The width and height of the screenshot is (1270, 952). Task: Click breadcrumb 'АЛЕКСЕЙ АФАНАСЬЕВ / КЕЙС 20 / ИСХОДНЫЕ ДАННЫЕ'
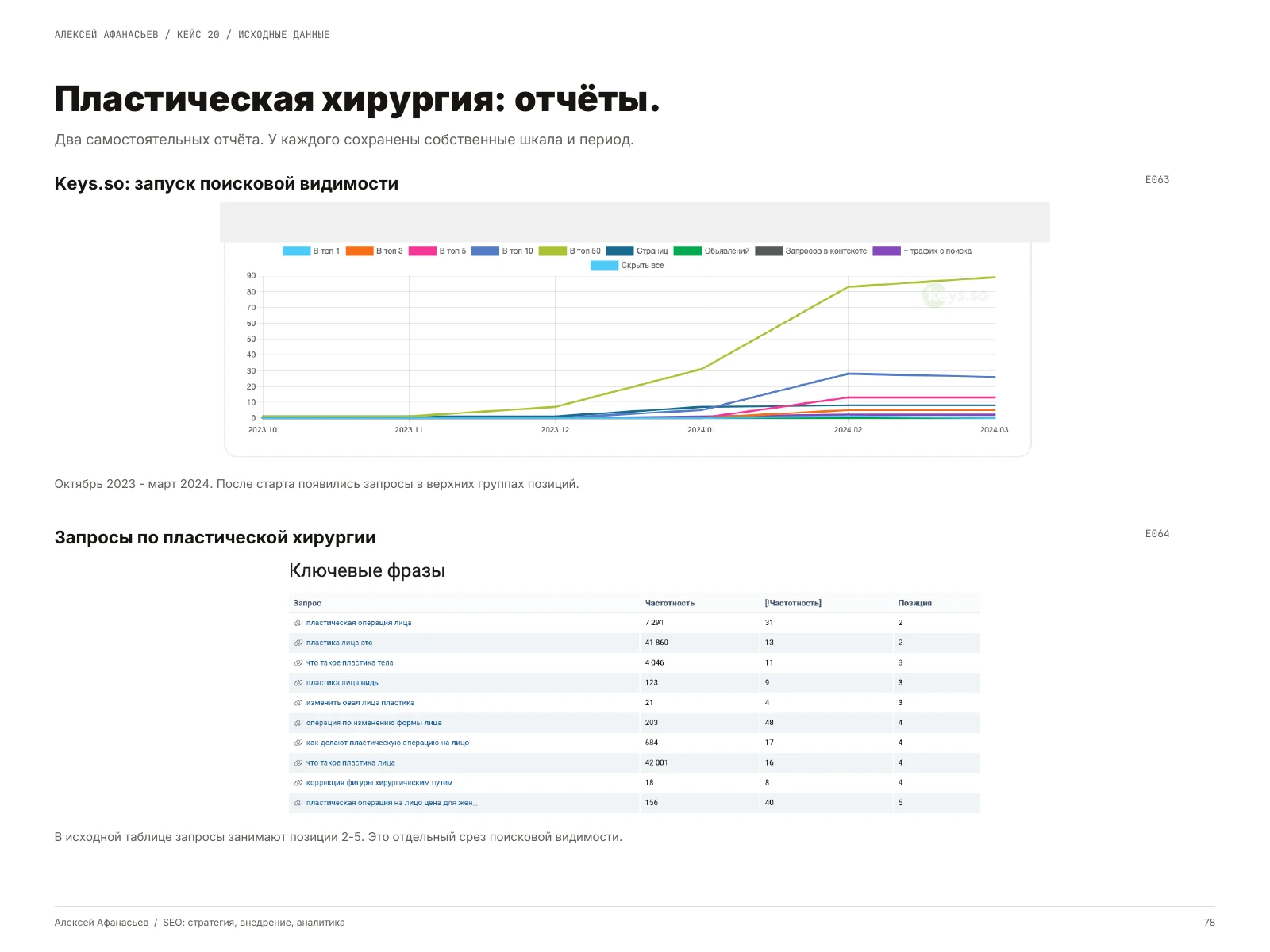coord(192,35)
